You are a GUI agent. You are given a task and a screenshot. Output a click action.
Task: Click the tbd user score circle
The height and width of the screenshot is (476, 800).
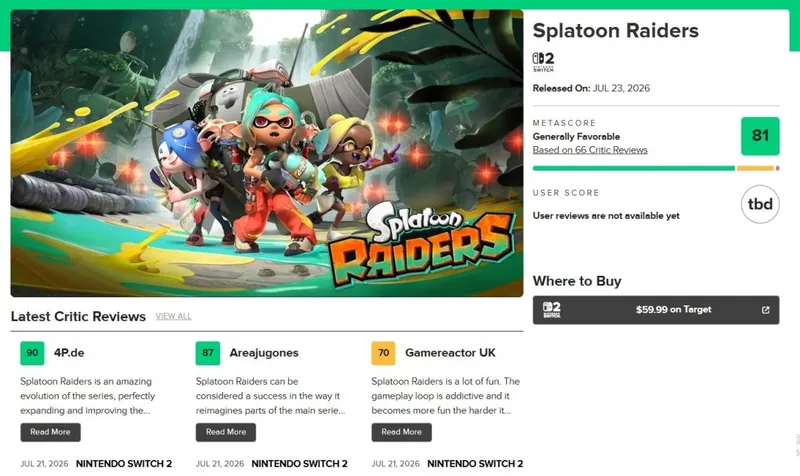[x=760, y=204]
